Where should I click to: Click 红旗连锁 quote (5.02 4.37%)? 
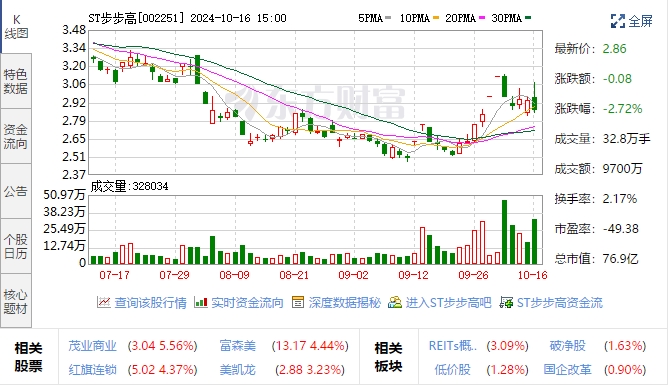[x=162, y=369]
